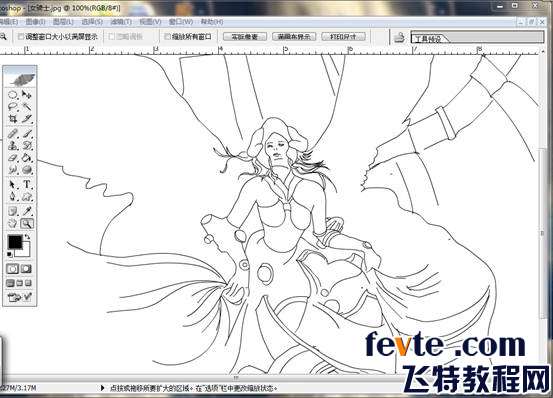Select the Eyedropper tool
This screenshot has height=398, width=553.
point(27,211)
